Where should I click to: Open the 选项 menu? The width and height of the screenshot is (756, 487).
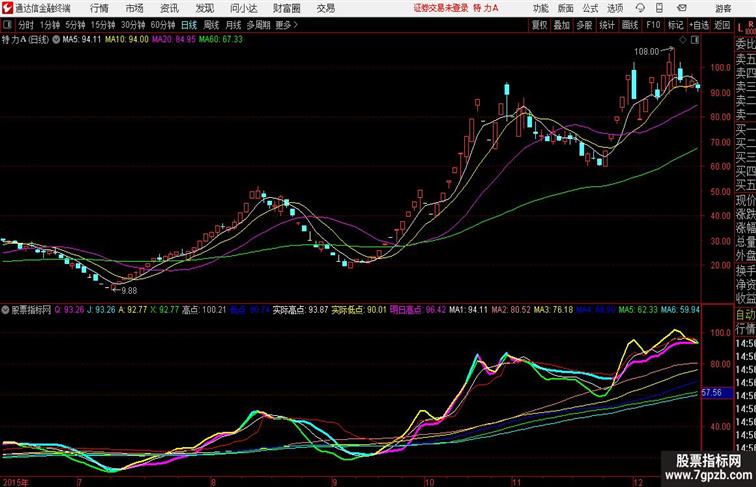(x=615, y=8)
